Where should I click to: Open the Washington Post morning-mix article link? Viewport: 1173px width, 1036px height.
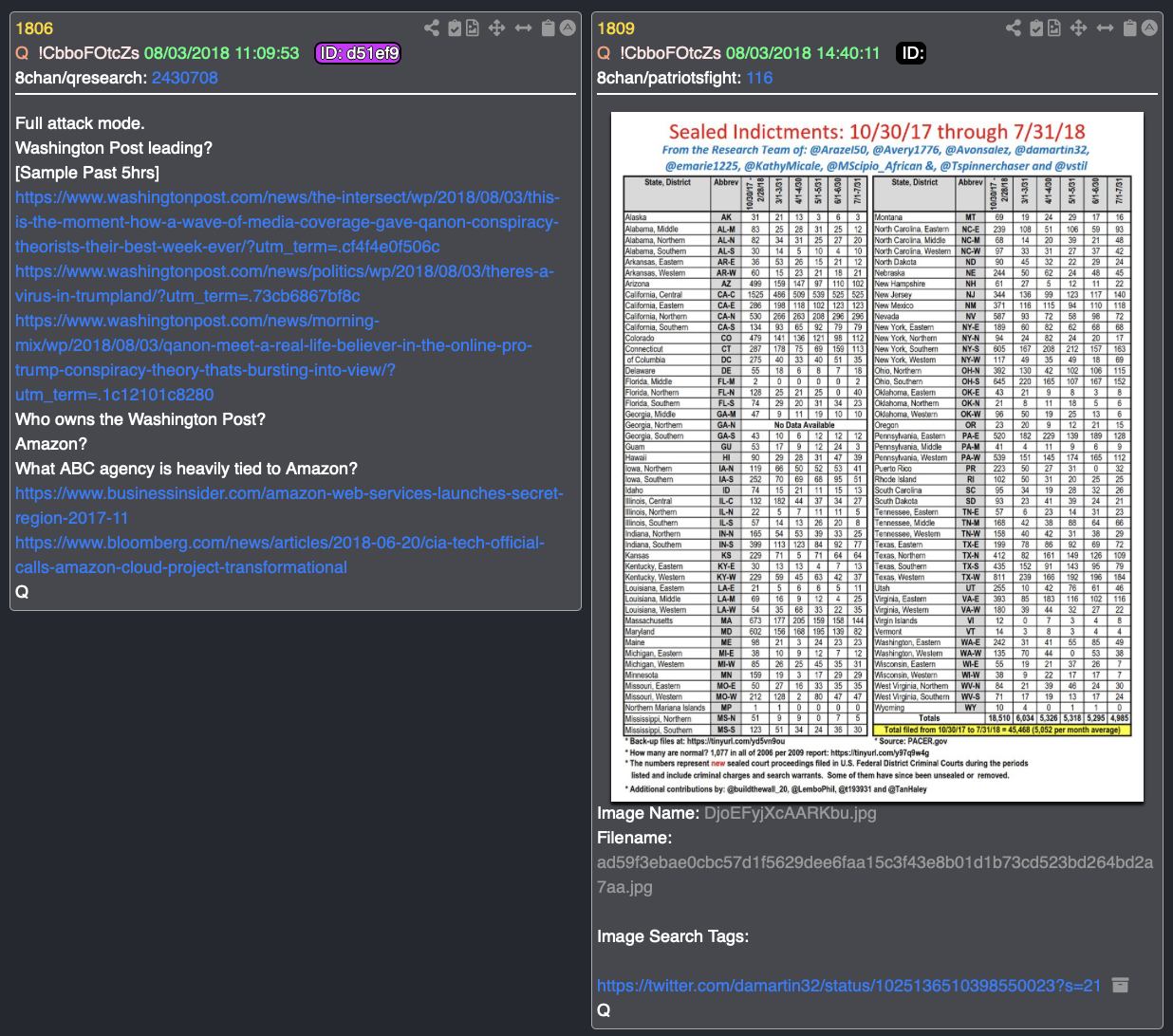pos(273,358)
